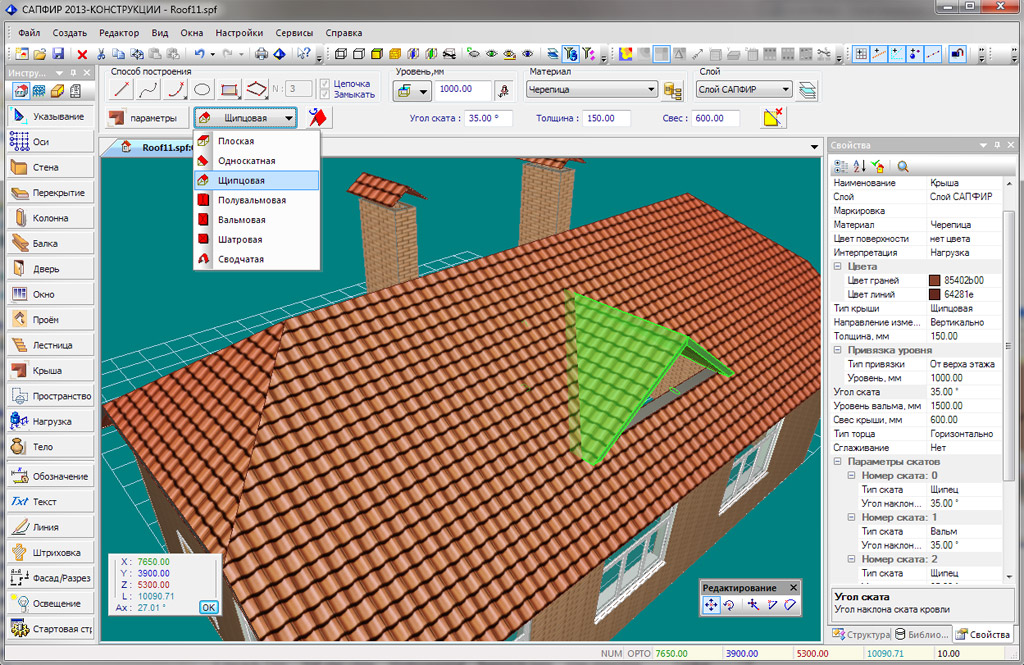Collapse the Цвета property group
1024x665 pixels.
point(837,267)
